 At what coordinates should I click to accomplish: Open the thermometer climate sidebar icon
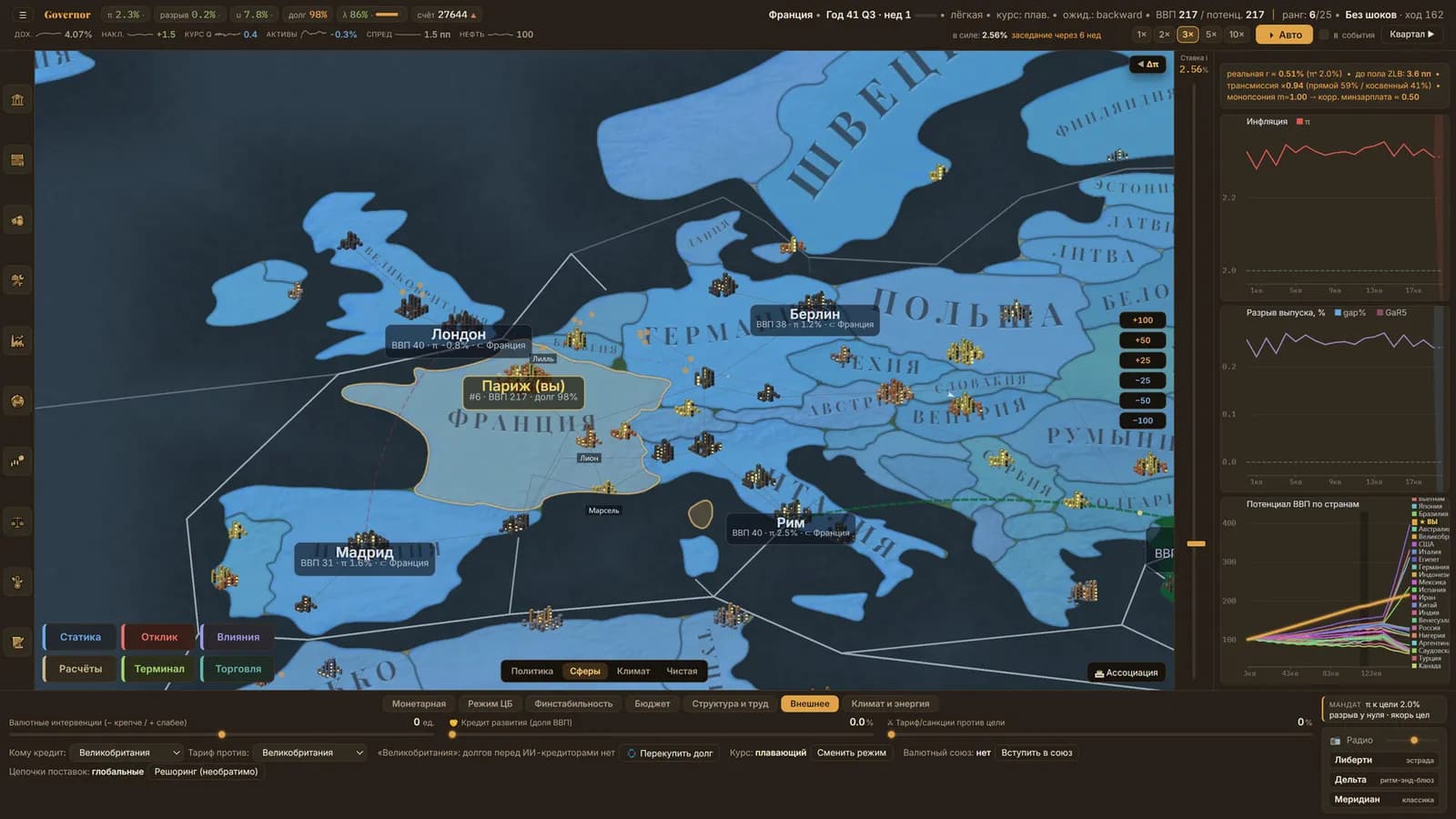point(17,582)
